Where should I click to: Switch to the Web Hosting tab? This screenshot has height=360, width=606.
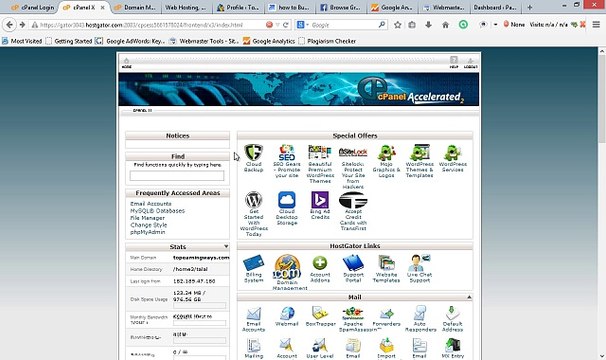186,7
